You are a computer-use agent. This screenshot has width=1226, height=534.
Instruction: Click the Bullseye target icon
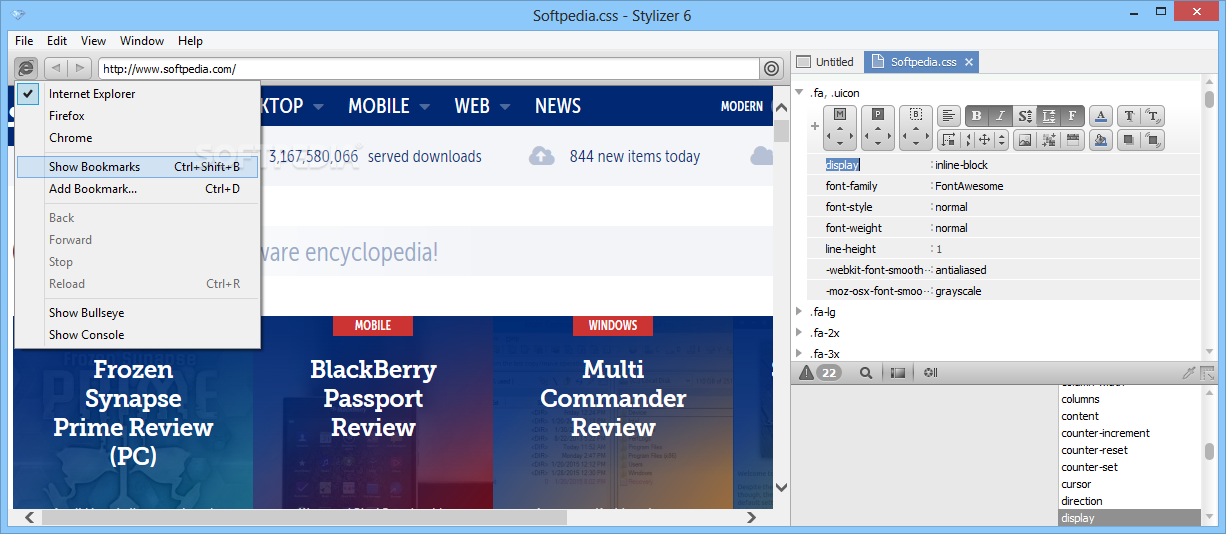(x=772, y=68)
